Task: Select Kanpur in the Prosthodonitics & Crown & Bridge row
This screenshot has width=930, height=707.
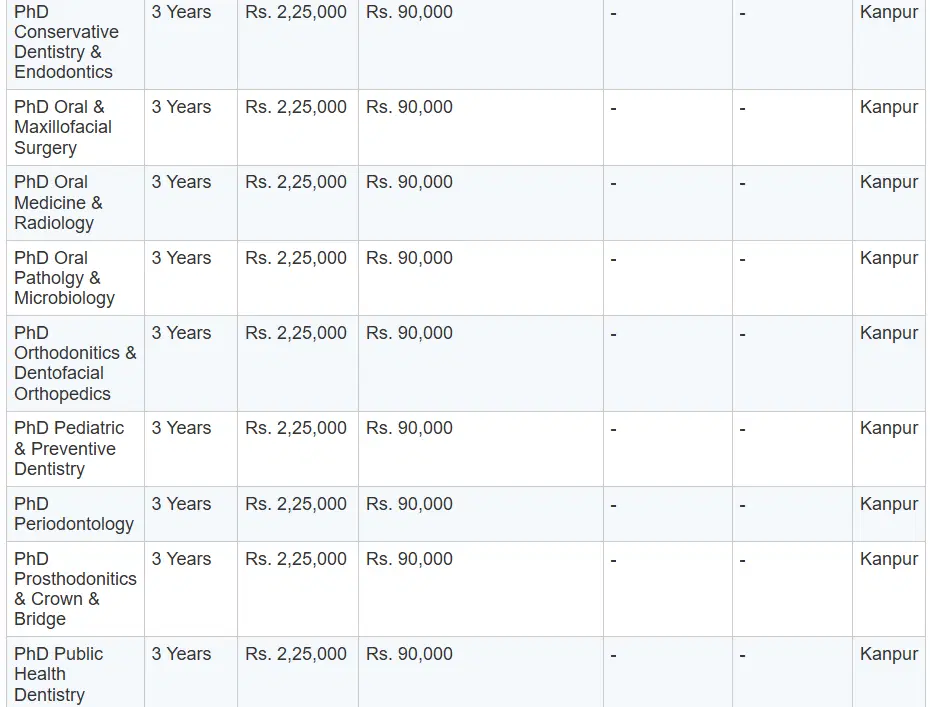Action: tap(888, 559)
